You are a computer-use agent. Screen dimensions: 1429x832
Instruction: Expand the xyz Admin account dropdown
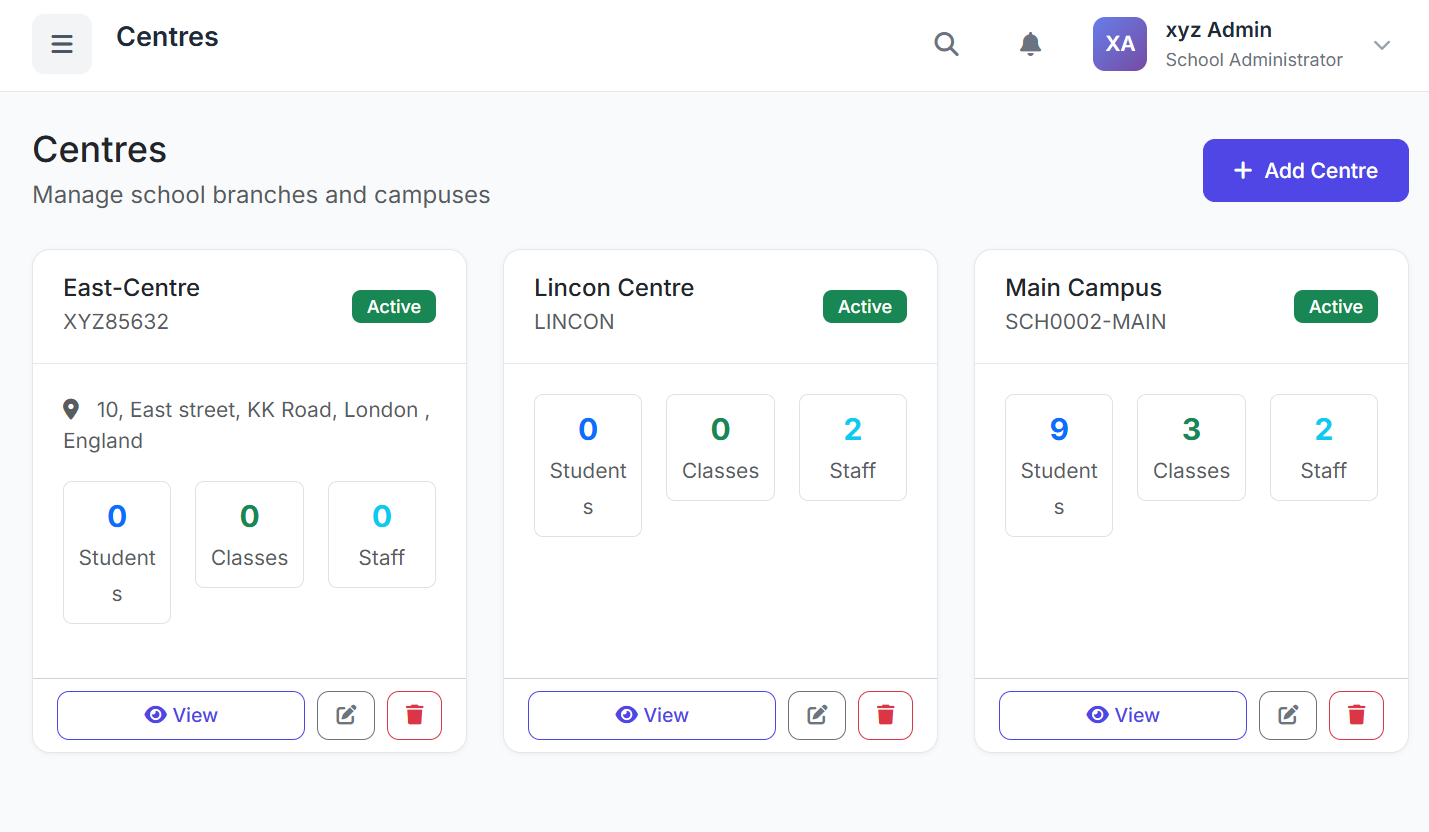click(x=1382, y=45)
